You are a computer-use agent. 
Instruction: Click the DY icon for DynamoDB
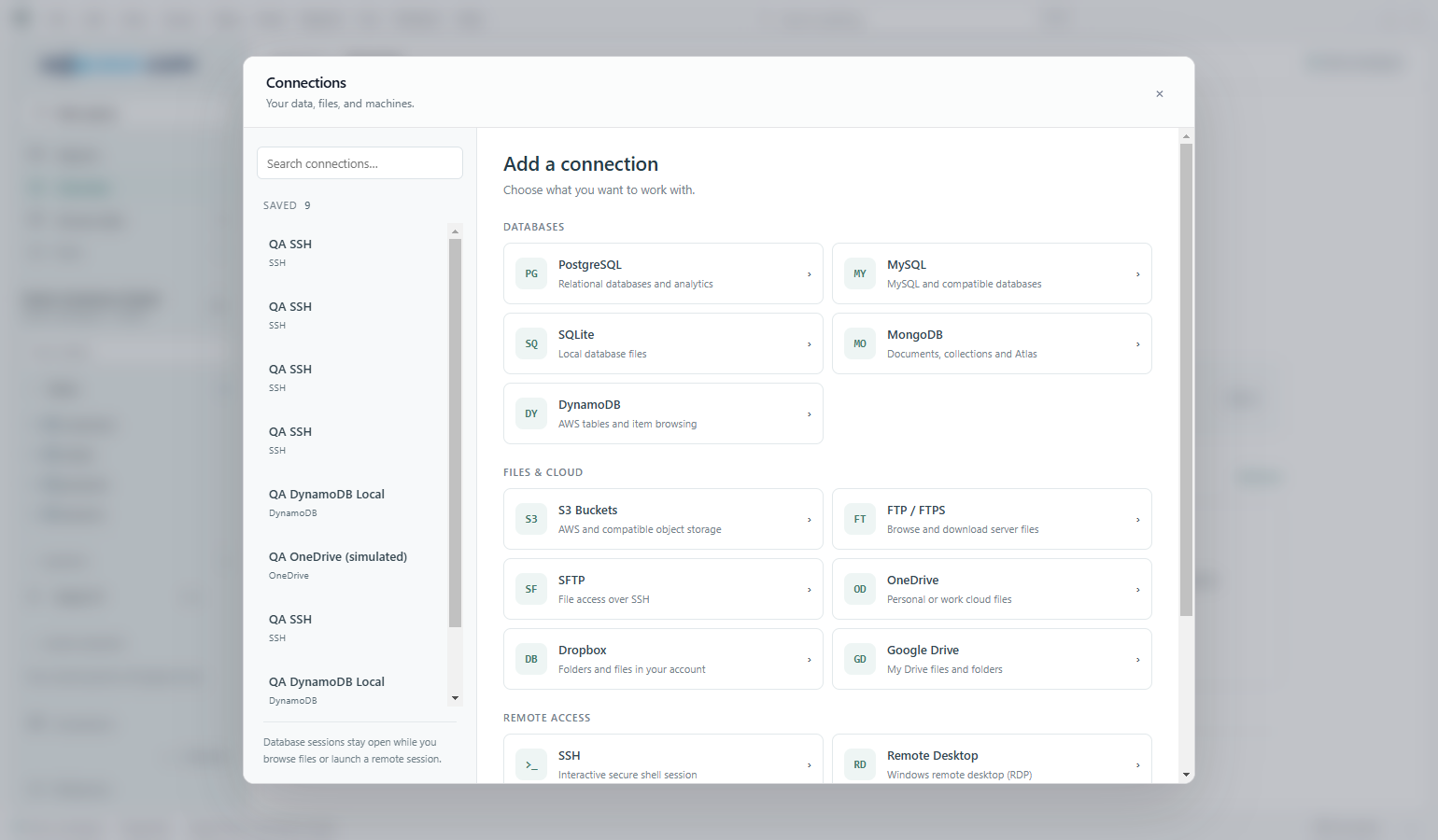coord(531,413)
